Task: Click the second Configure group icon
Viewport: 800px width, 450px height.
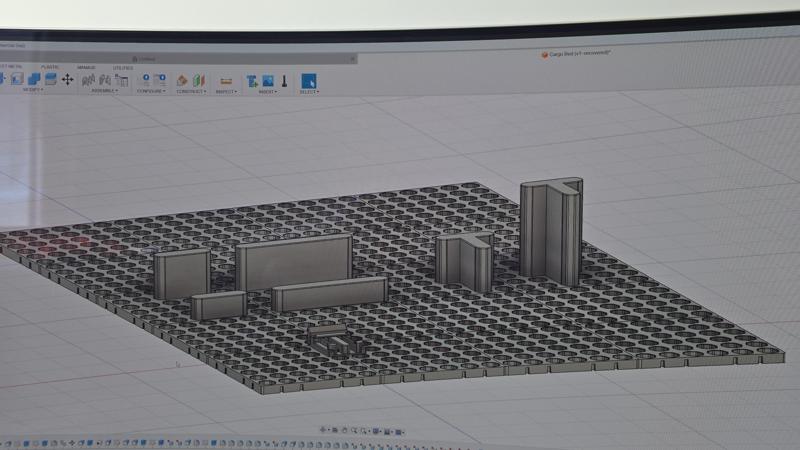Action: coord(160,80)
